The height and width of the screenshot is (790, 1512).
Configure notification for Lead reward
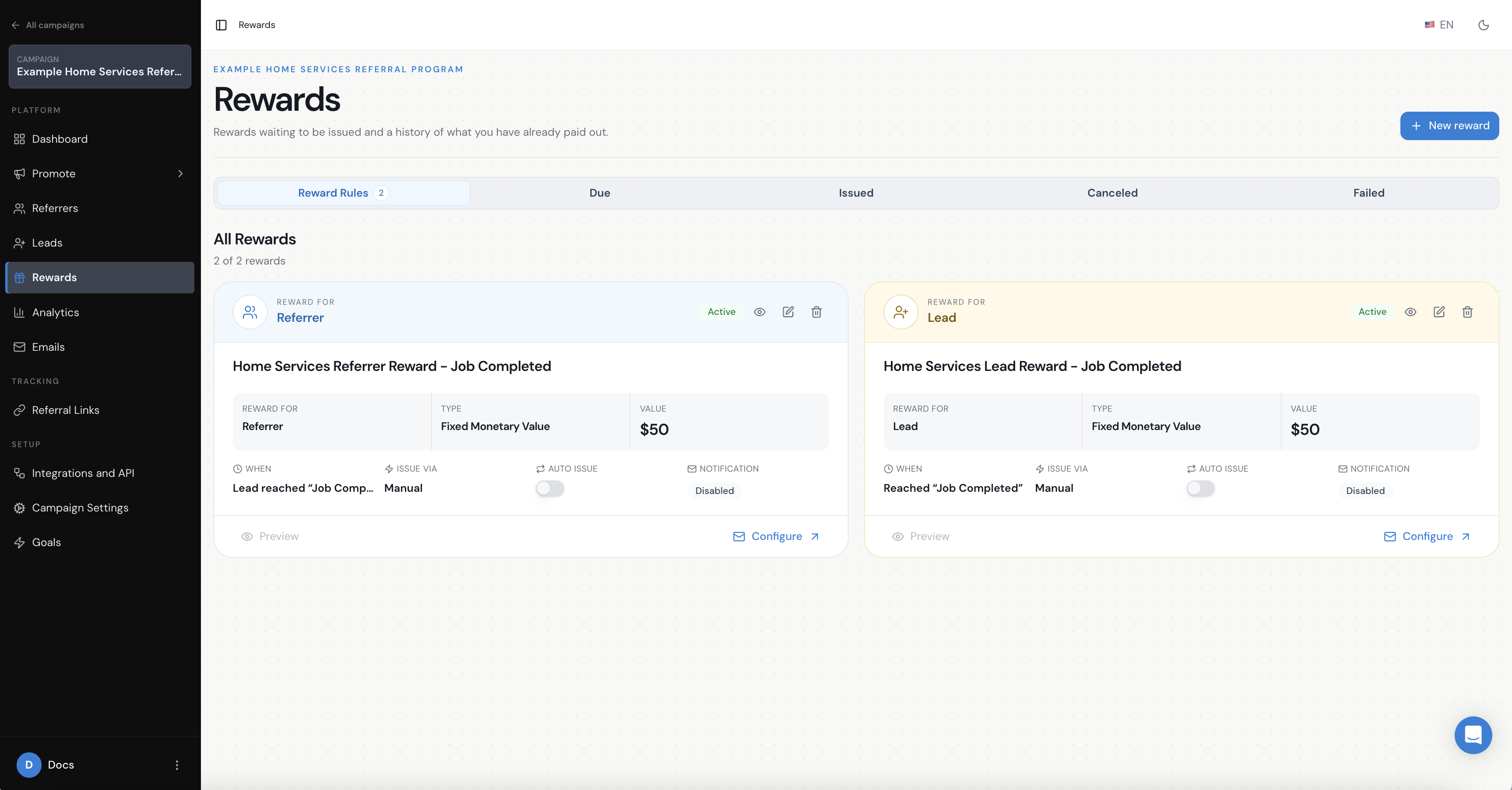click(1427, 537)
